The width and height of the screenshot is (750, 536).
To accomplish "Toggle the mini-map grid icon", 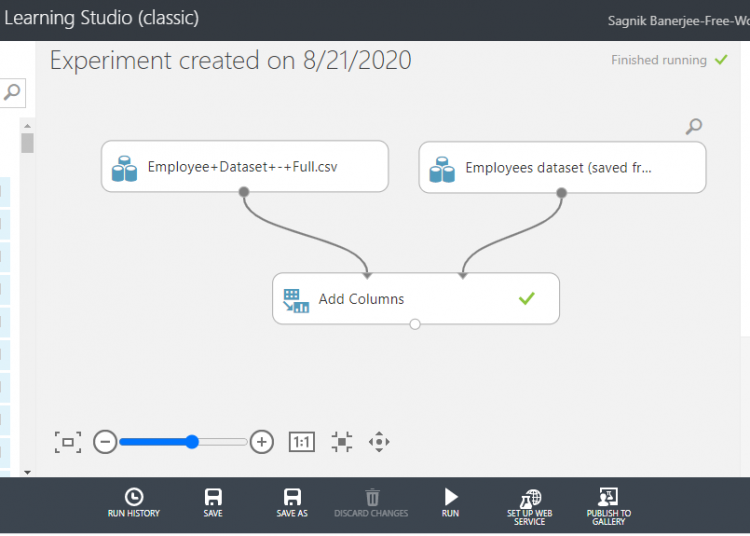I will 342,442.
